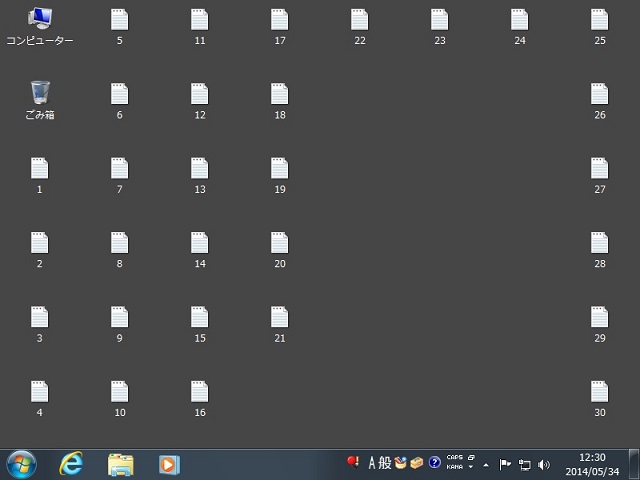Select text file named 18

click(x=280, y=101)
